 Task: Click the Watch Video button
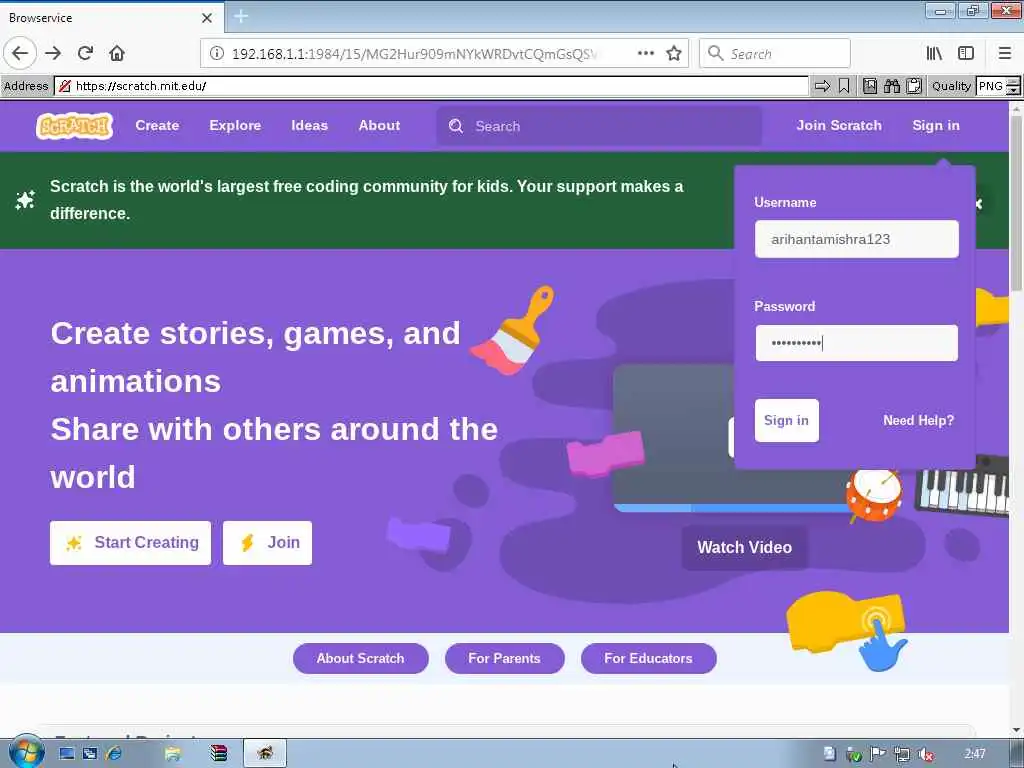[x=744, y=547]
